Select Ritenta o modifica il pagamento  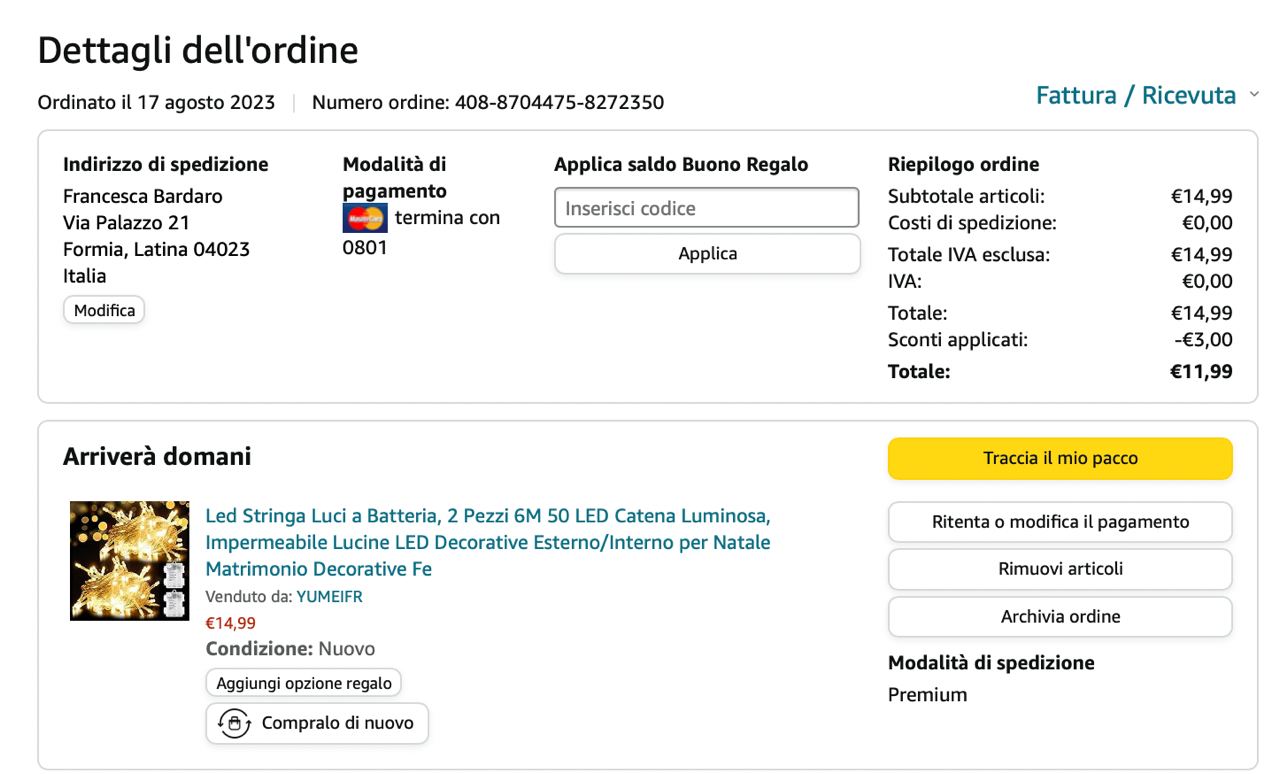[x=1060, y=522]
